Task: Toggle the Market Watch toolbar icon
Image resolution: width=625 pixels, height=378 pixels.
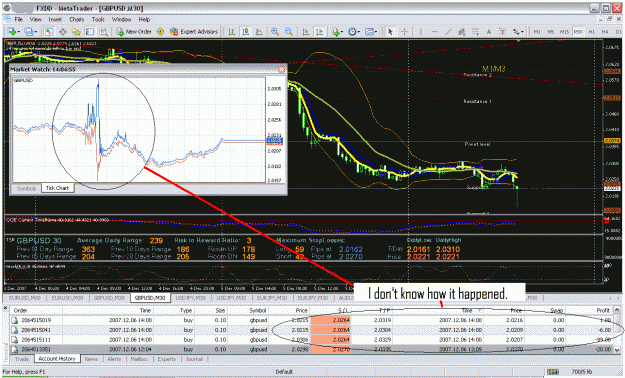Action: coord(49,32)
